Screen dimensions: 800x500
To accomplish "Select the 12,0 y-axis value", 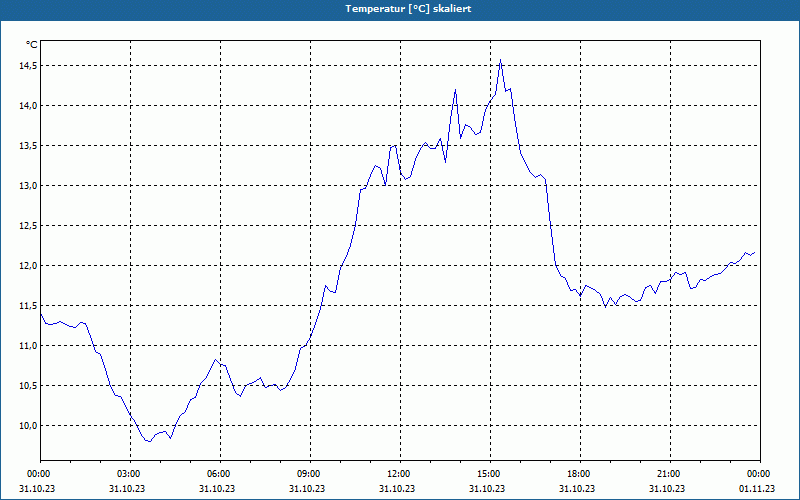I will pos(29,266).
